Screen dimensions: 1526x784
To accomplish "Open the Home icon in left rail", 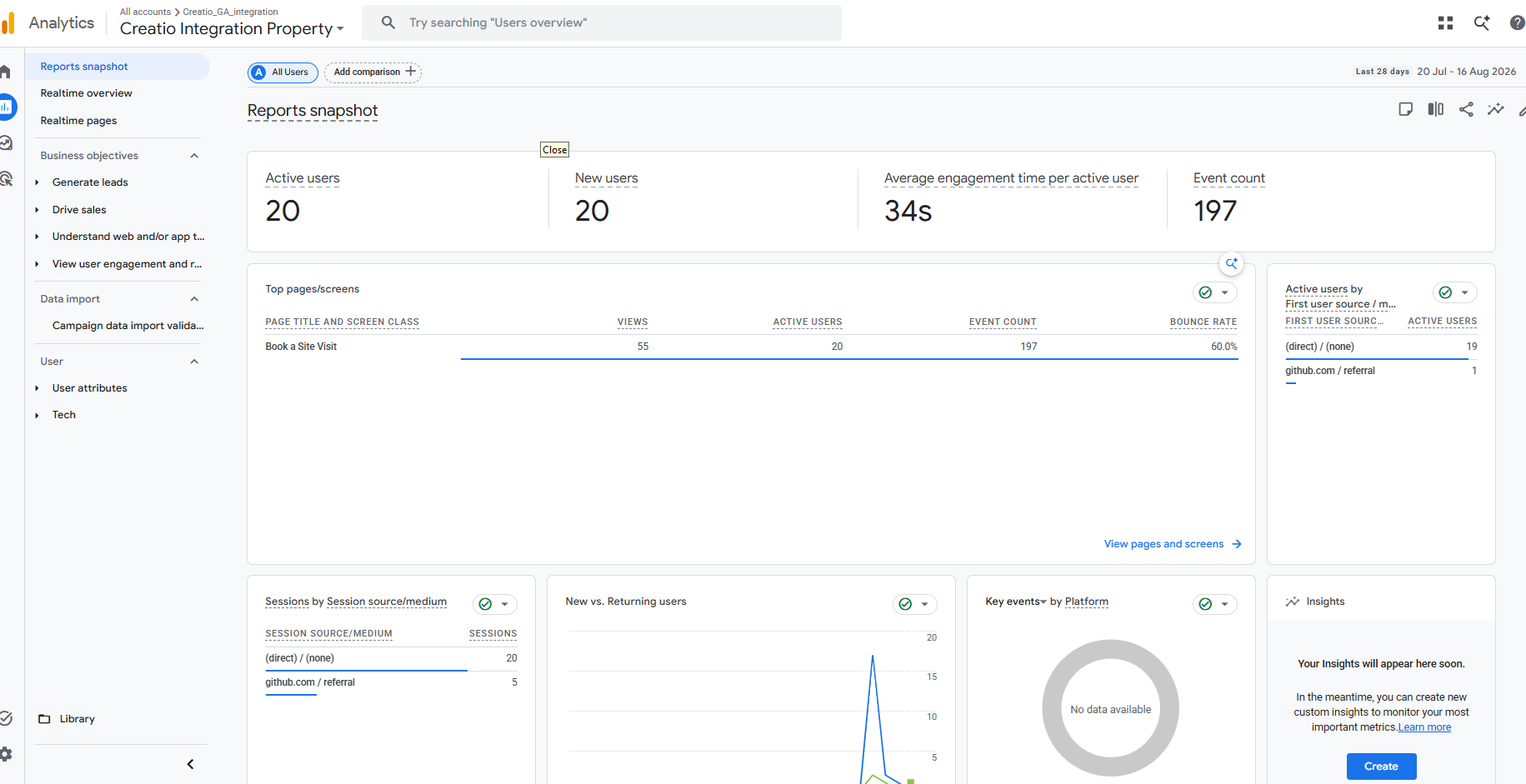I will [x=5, y=72].
